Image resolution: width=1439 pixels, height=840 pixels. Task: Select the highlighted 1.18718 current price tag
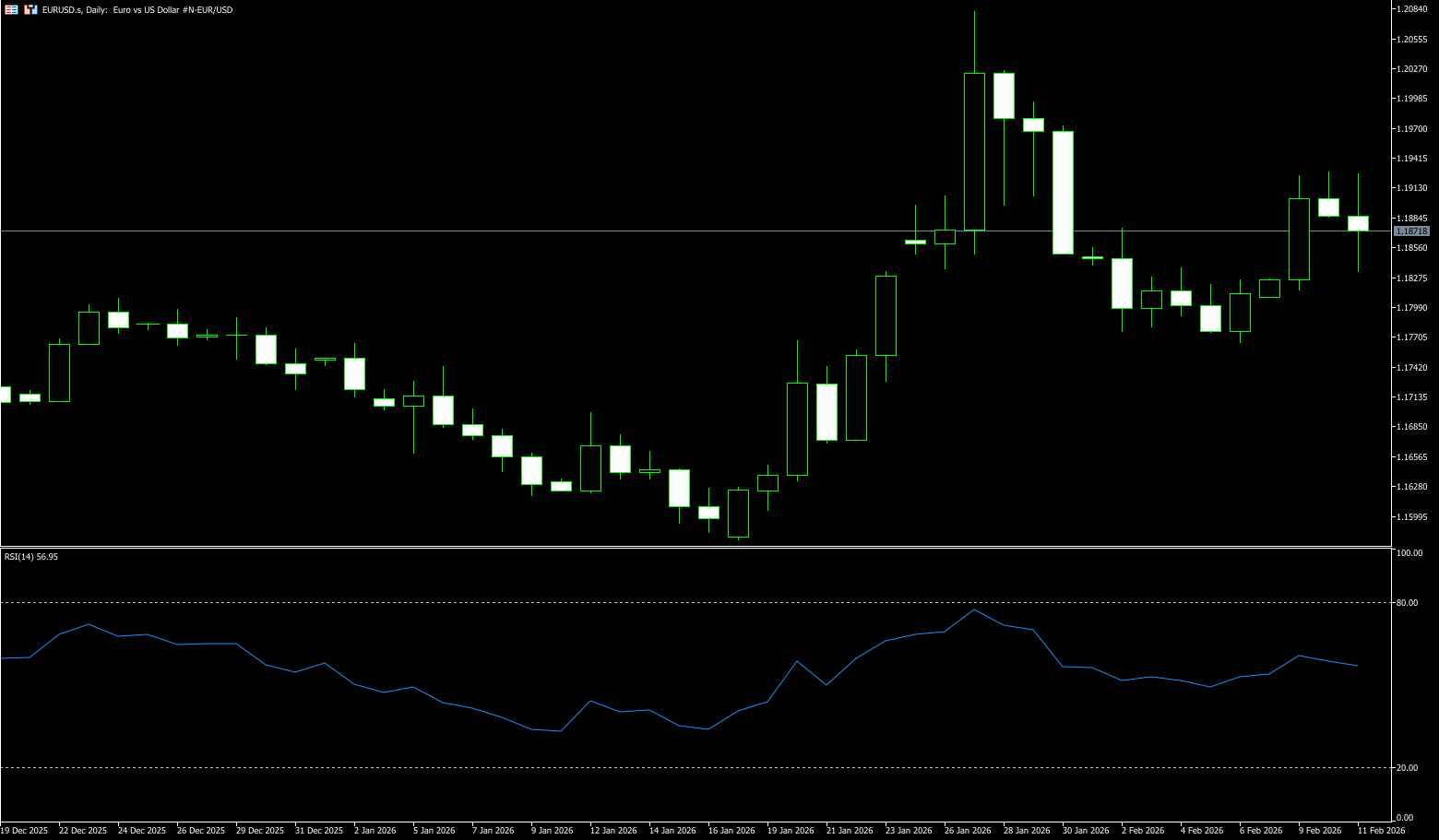(x=1411, y=231)
